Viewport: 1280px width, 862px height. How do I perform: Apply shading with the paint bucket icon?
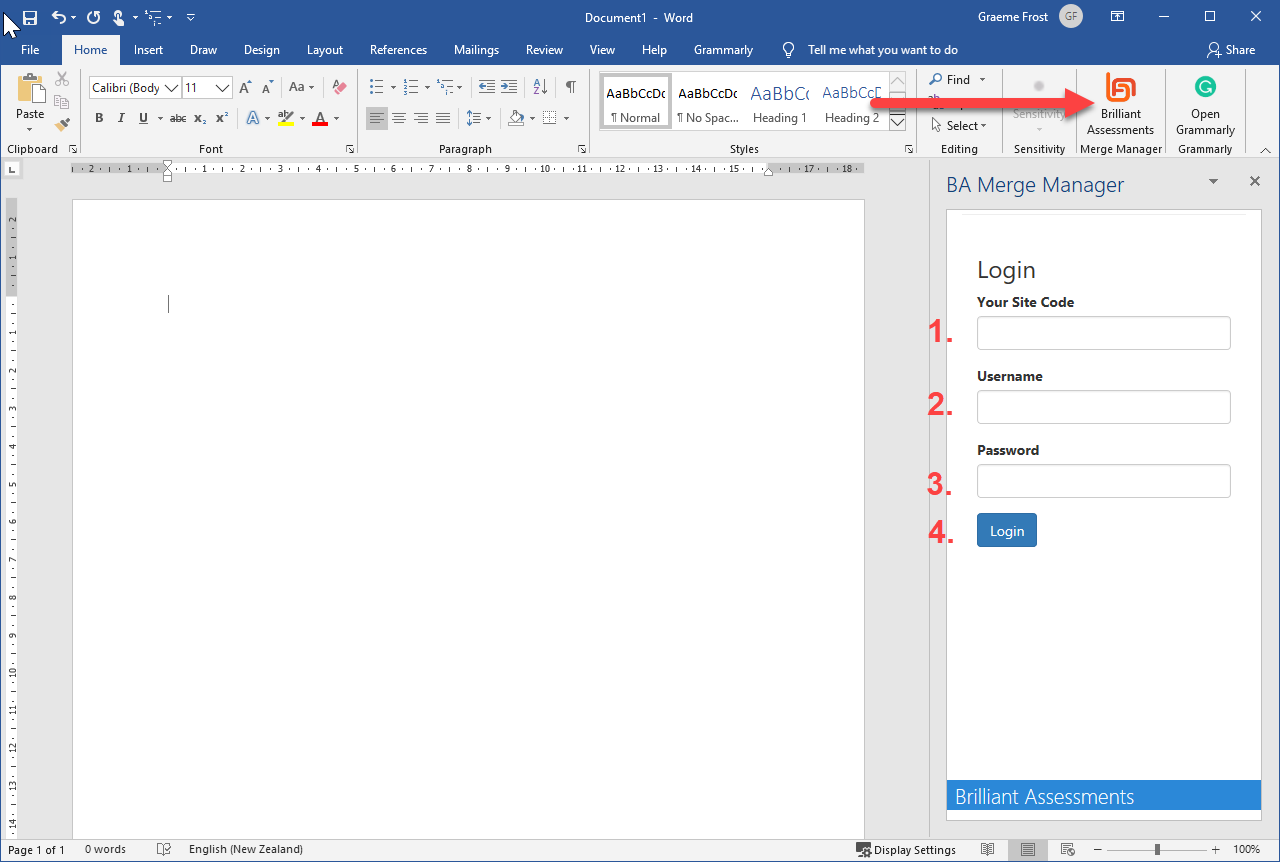(x=516, y=118)
